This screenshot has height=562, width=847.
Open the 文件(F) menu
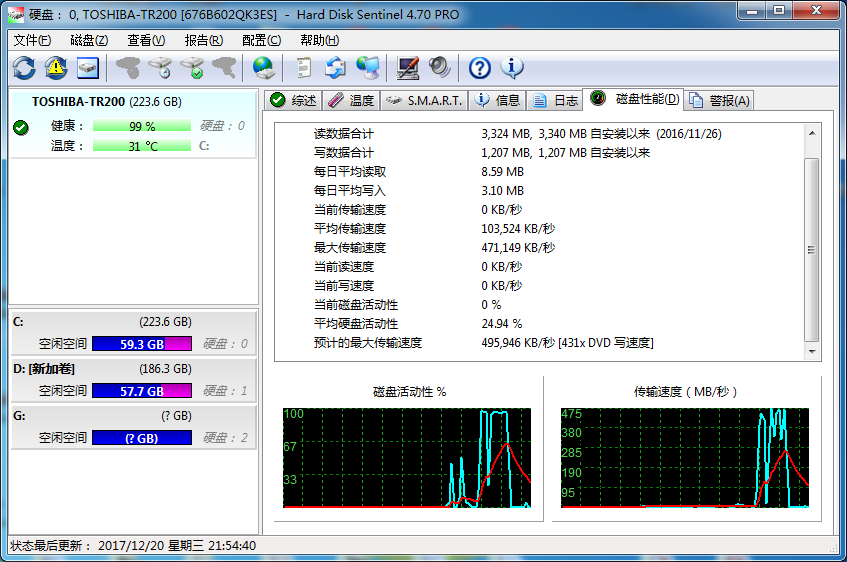click(32, 40)
